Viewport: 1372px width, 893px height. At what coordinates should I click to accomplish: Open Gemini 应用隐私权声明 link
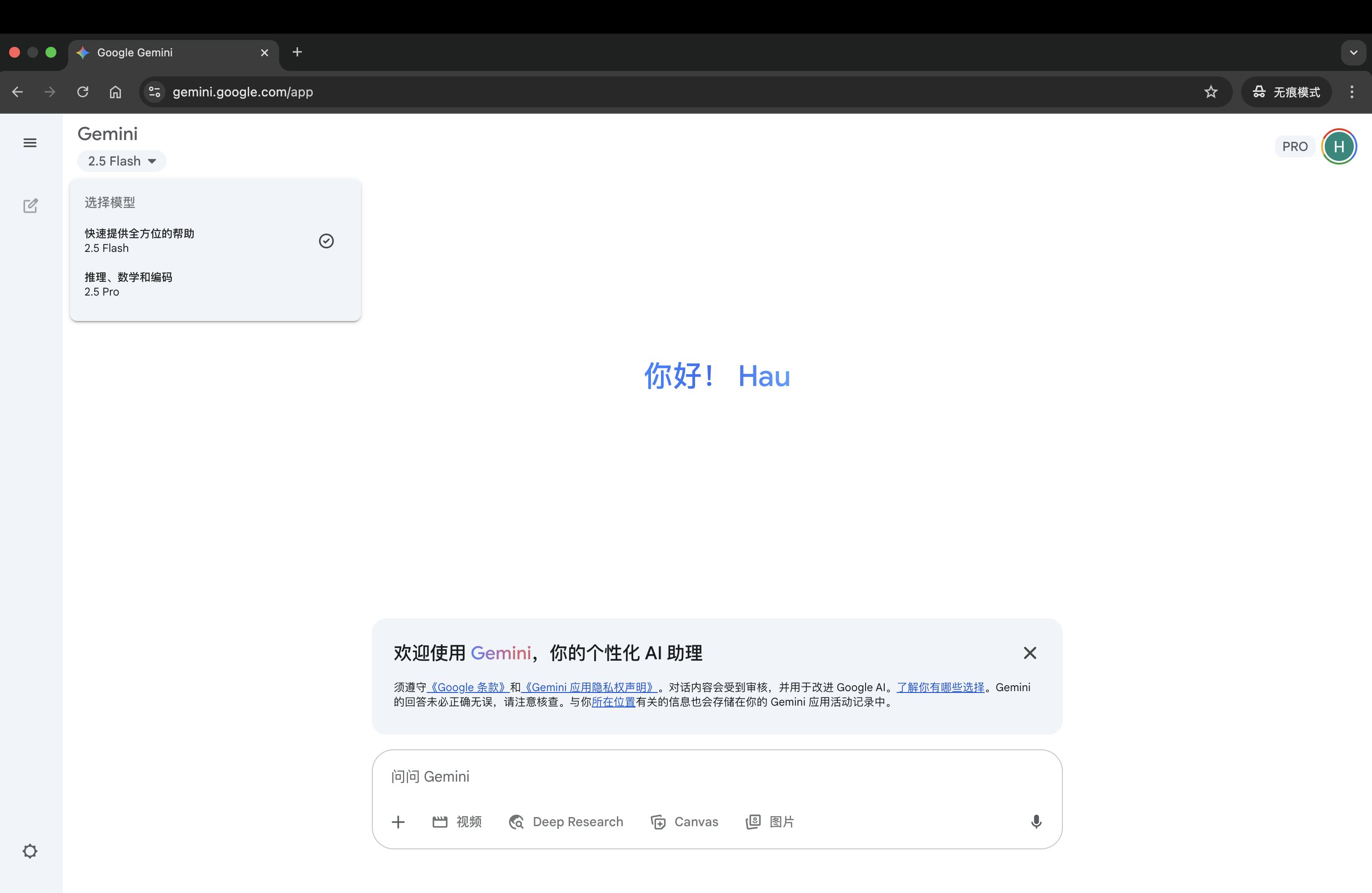click(589, 687)
